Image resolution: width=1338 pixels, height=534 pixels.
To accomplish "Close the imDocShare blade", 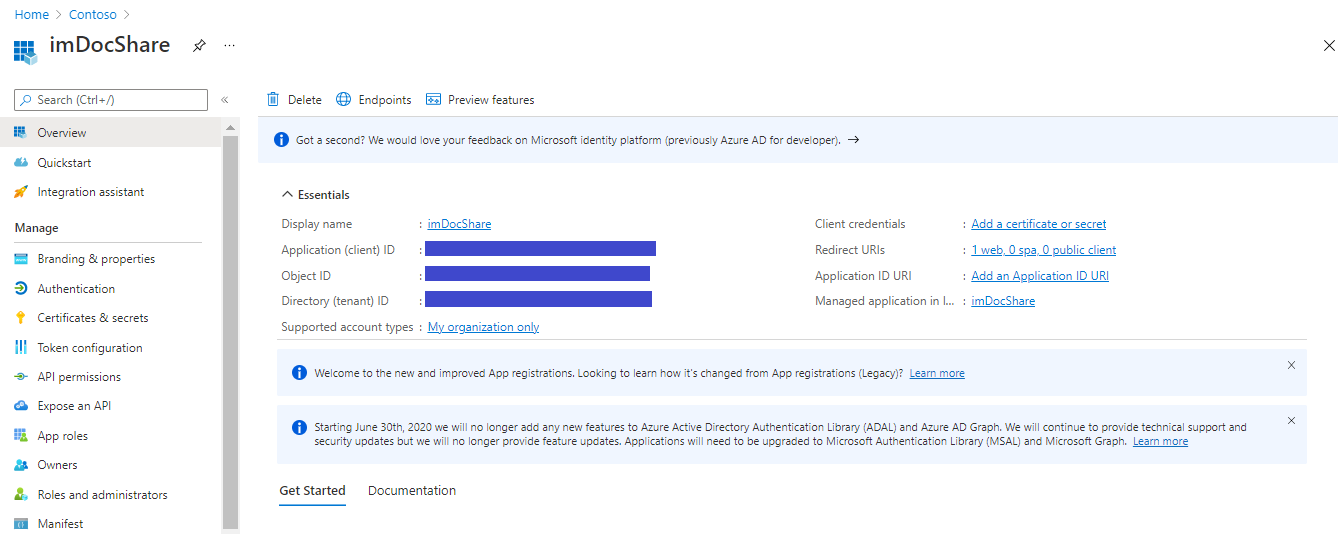I will [1329, 46].
